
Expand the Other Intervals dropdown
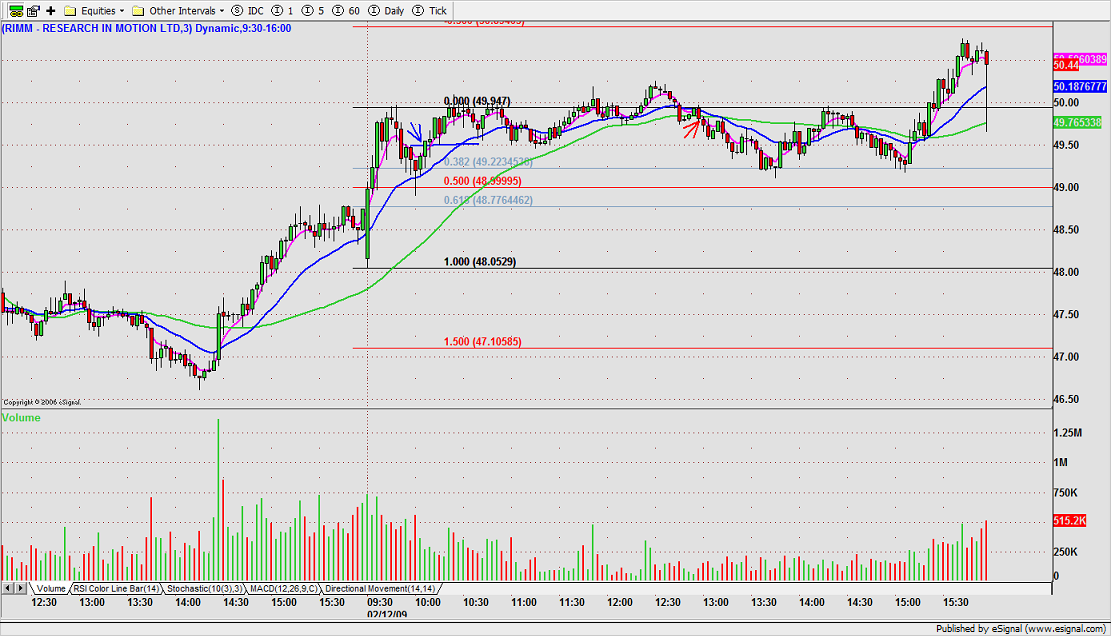(x=179, y=11)
